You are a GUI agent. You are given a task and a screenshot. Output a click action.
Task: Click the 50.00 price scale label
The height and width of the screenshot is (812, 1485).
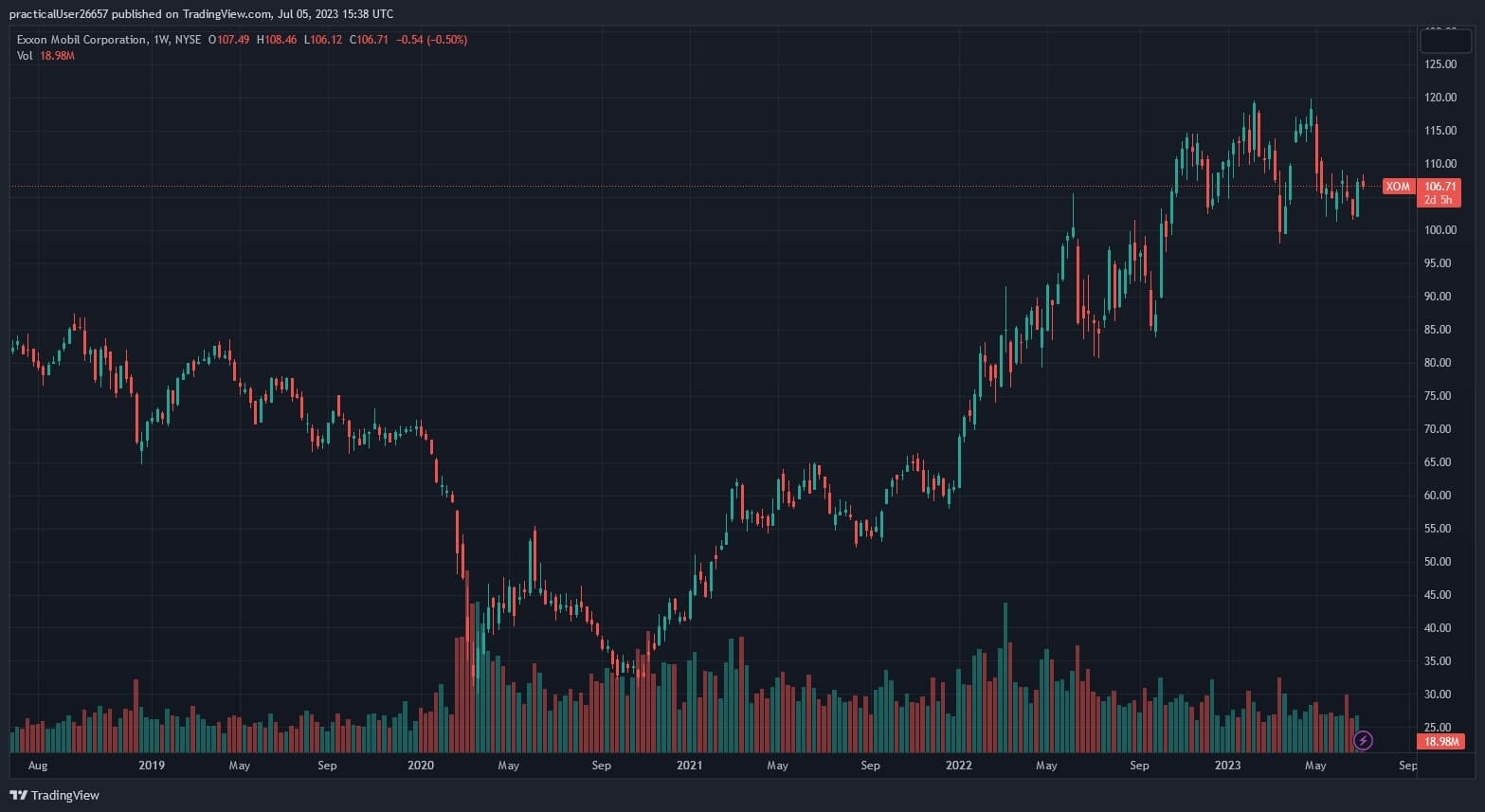click(x=1440, y=562)
